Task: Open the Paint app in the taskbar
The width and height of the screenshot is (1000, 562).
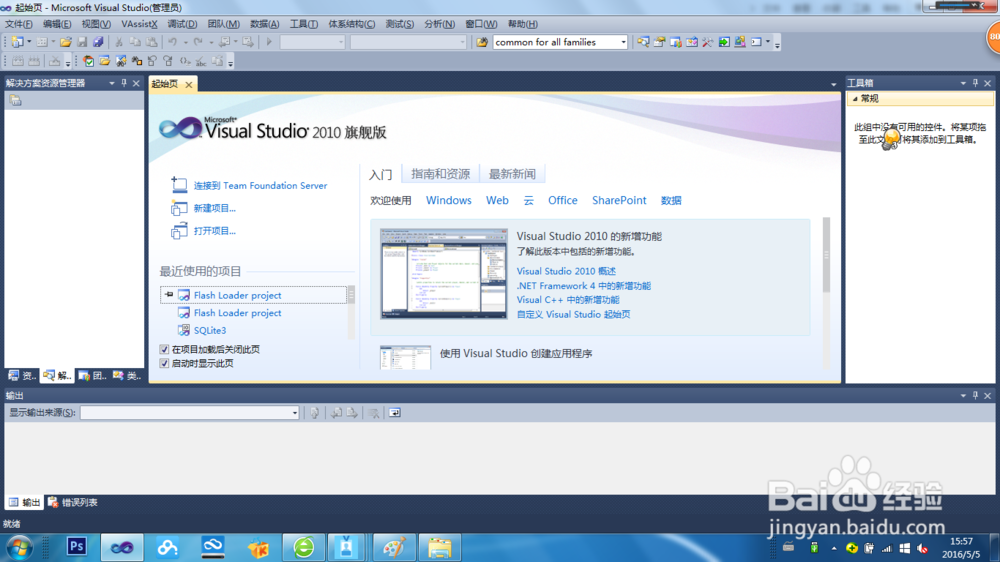Action: click(x=393, y=547)
